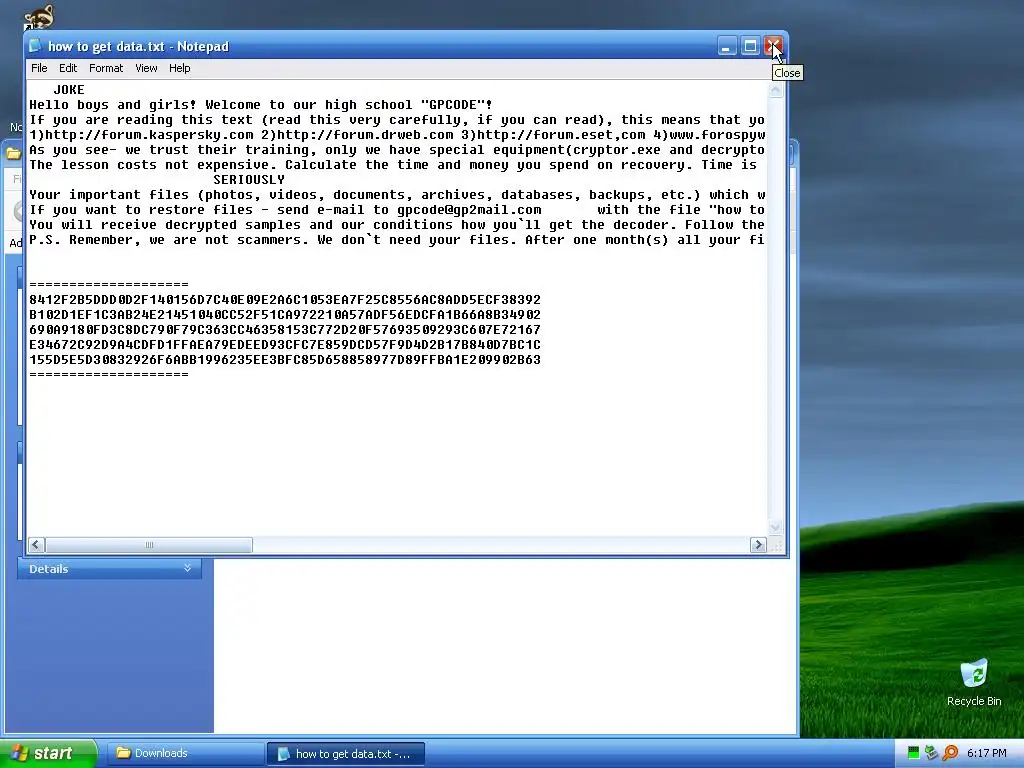Click the raccoon desktop shortcut icon
The image size is (1024, 768).
tap(39, 18)
